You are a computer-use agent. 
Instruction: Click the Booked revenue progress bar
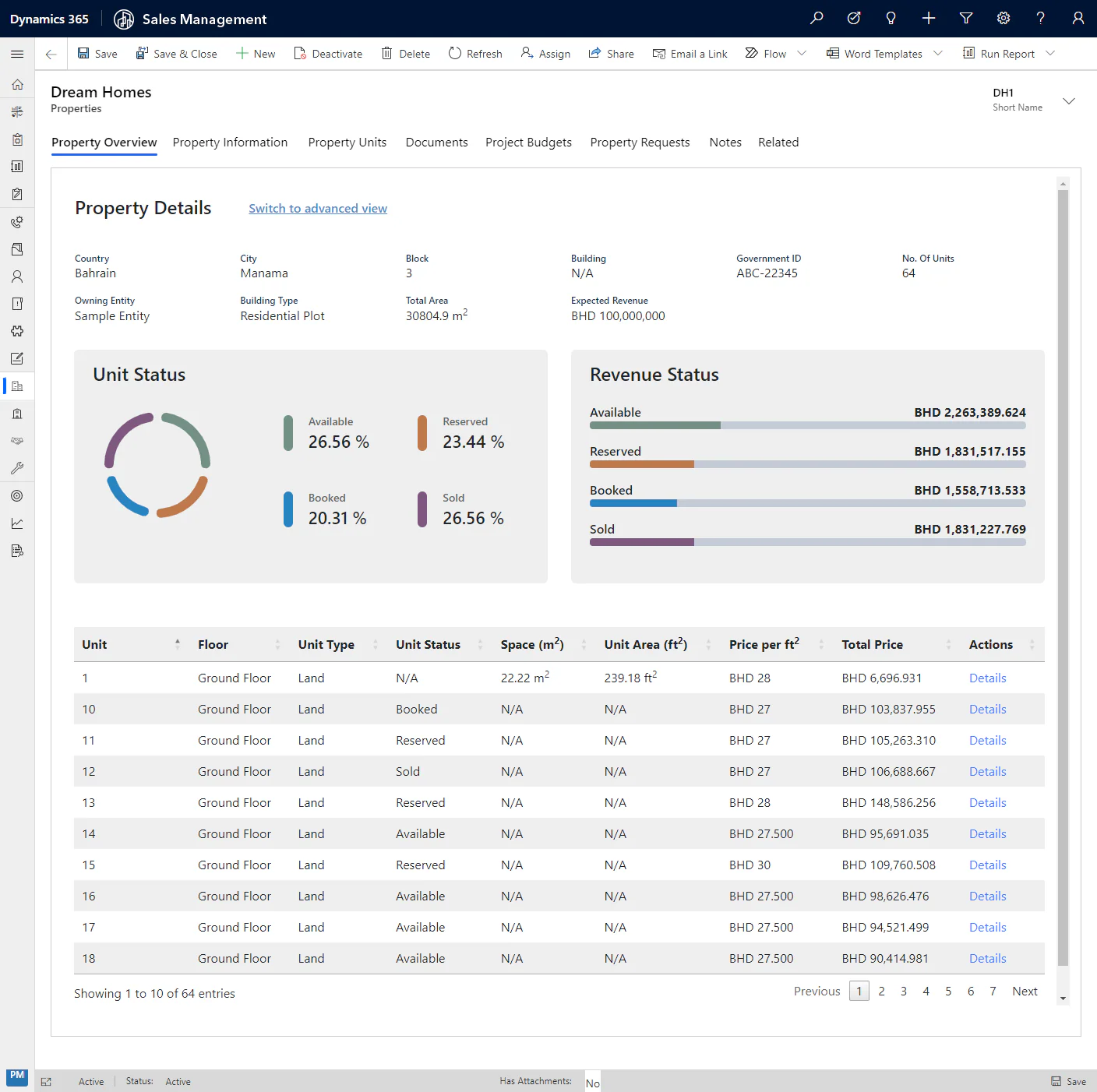(808, 504)
